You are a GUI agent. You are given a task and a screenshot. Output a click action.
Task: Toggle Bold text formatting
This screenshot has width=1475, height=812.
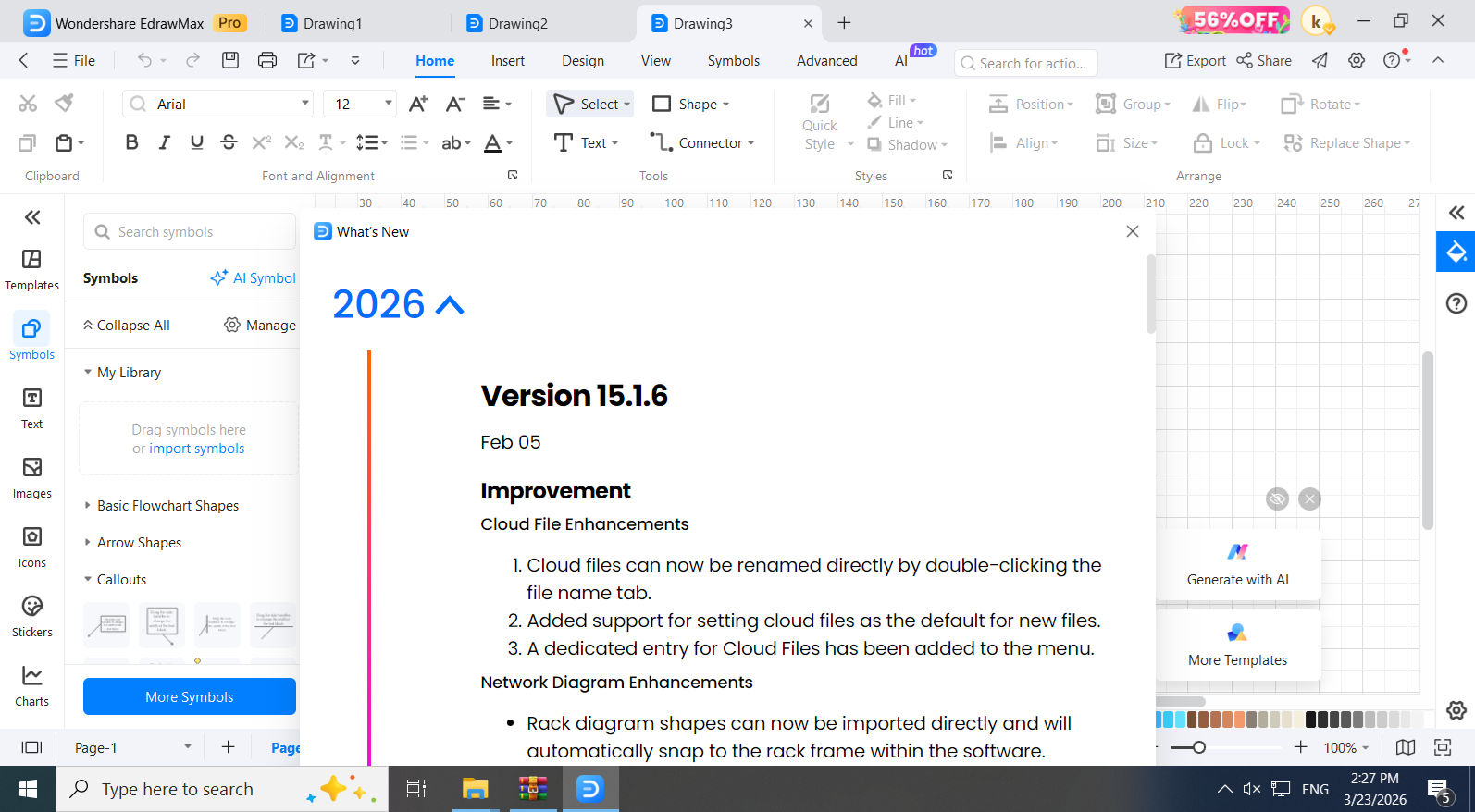pyautogui.click(x=131, y=142)
